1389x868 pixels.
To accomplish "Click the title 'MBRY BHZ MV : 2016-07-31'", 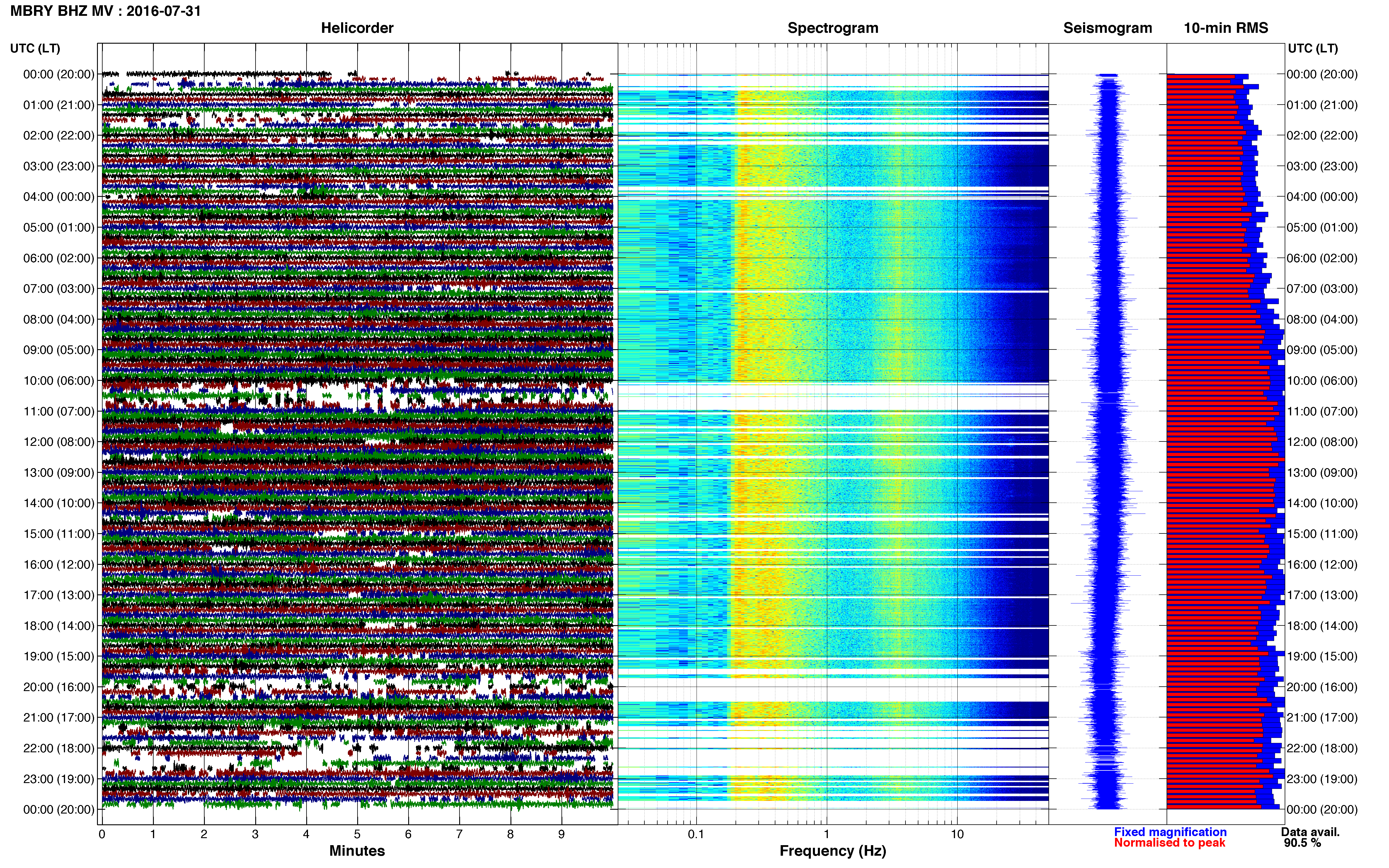I will point(106,11).
